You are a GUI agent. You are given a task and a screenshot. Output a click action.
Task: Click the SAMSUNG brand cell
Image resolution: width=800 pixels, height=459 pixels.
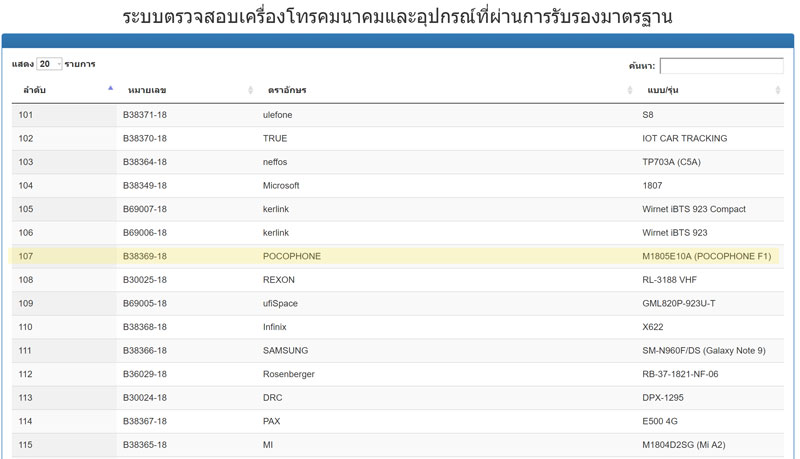285,350
